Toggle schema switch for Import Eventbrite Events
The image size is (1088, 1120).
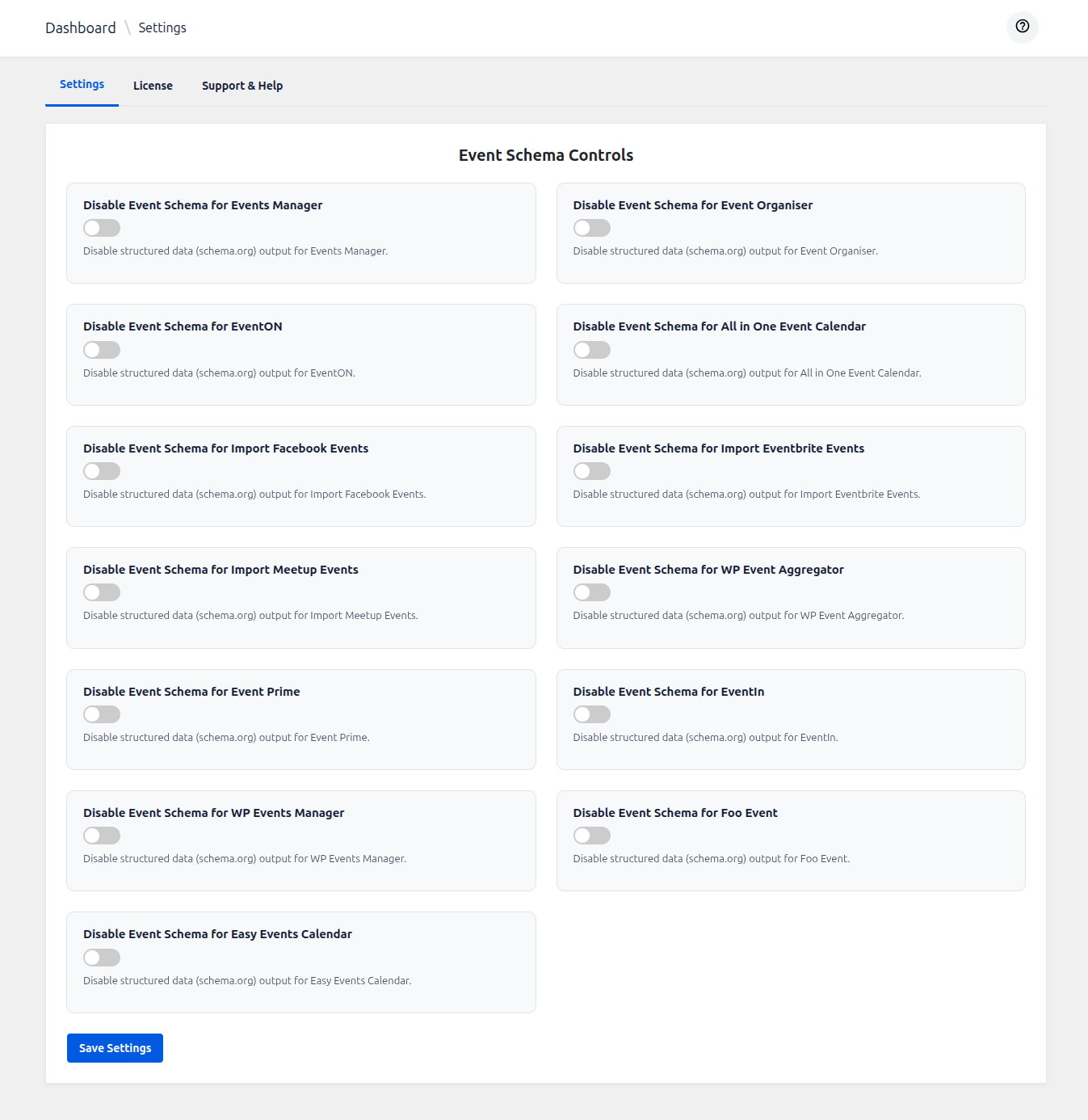[x=591, y=471]
